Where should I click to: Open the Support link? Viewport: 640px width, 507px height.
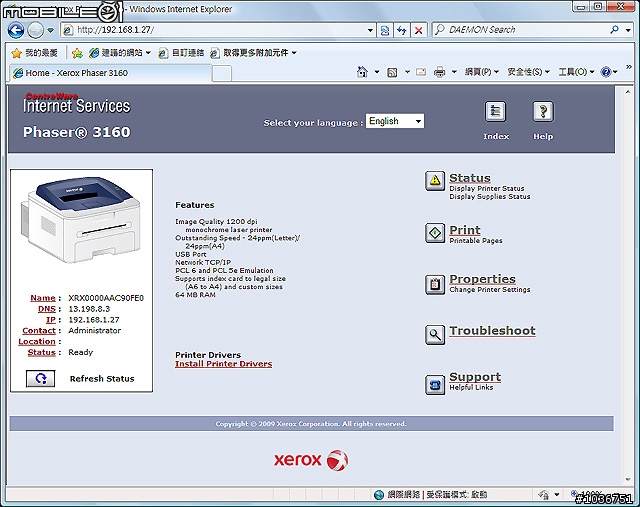click(x=475, y=377)
